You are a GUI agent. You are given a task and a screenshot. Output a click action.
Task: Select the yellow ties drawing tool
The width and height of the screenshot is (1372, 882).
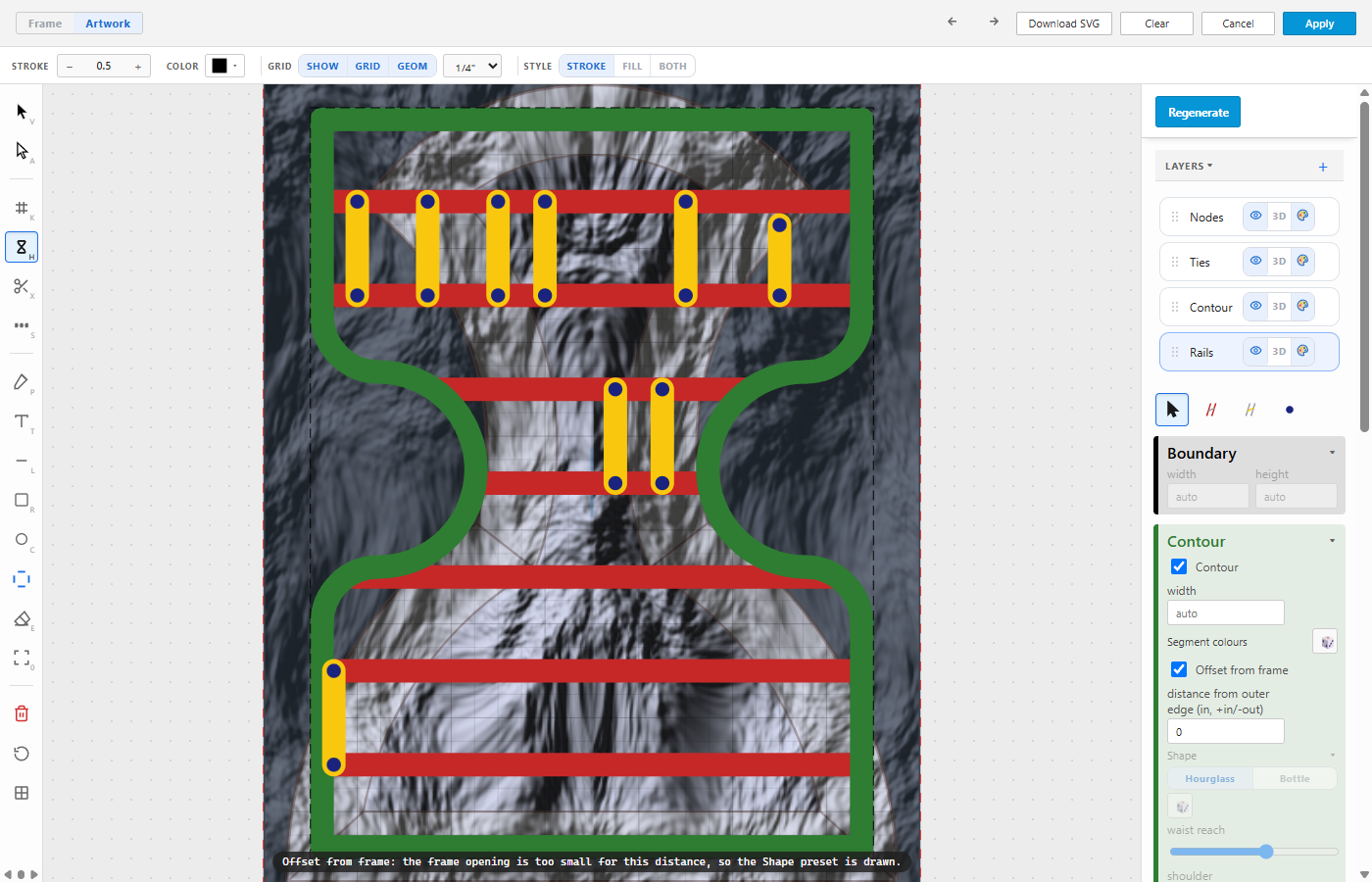1250,410
